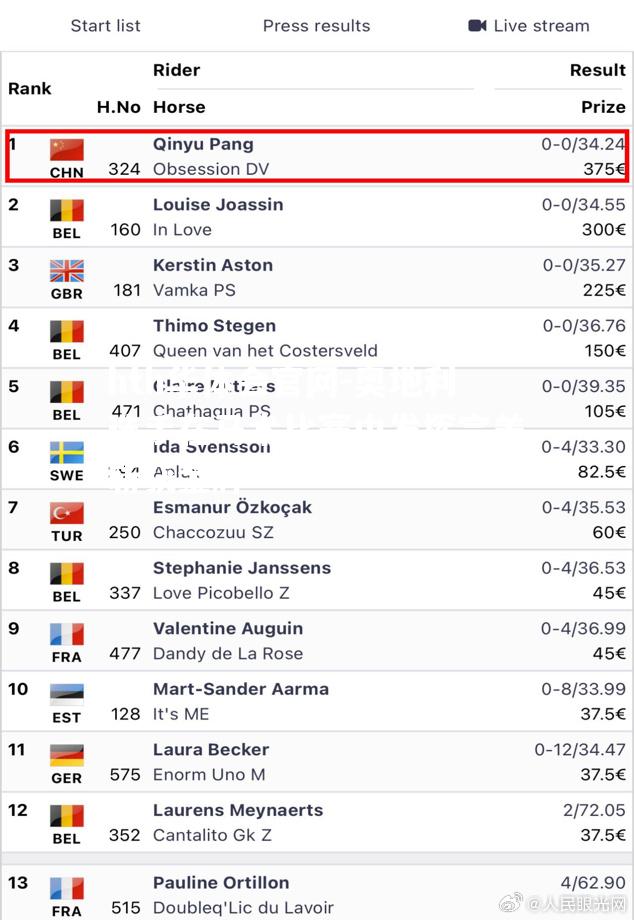Image resolution: width=634 pixels, height=920 pixels.
Task: Select horse Dandy de La Rose
Action: [228, 654]
